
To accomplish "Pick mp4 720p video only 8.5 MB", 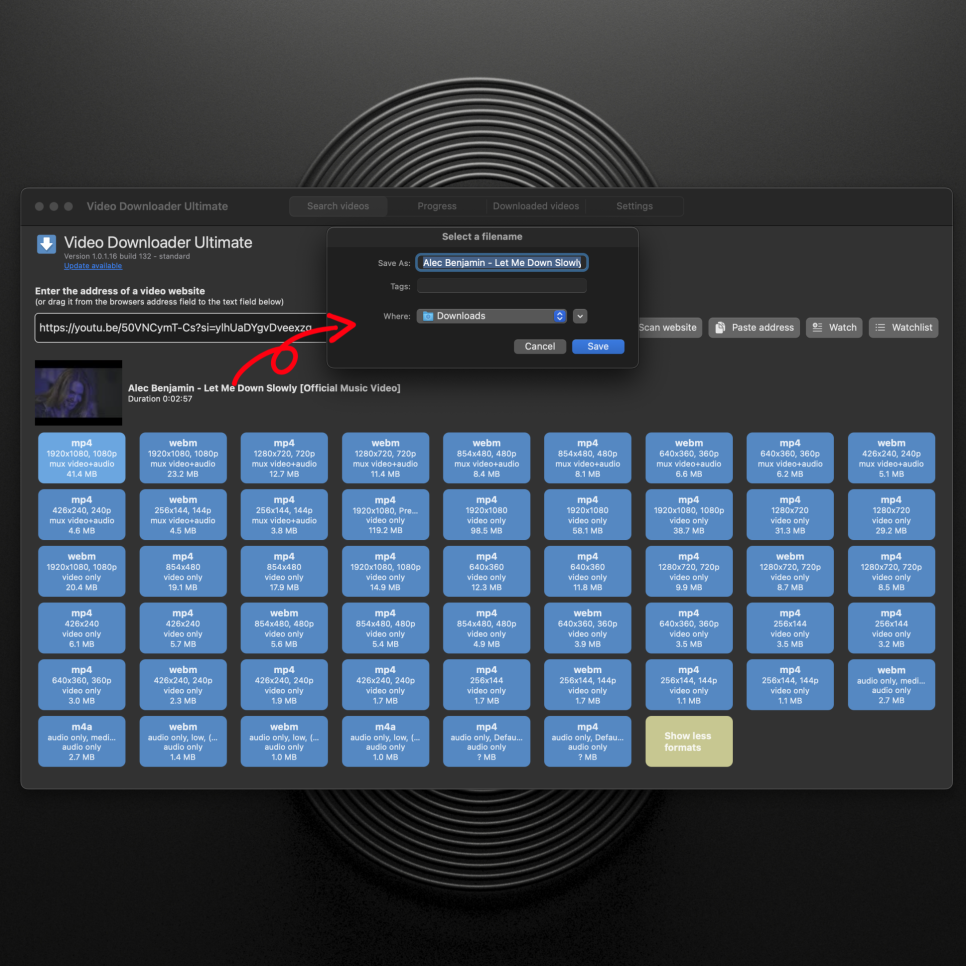I will 891,571.
